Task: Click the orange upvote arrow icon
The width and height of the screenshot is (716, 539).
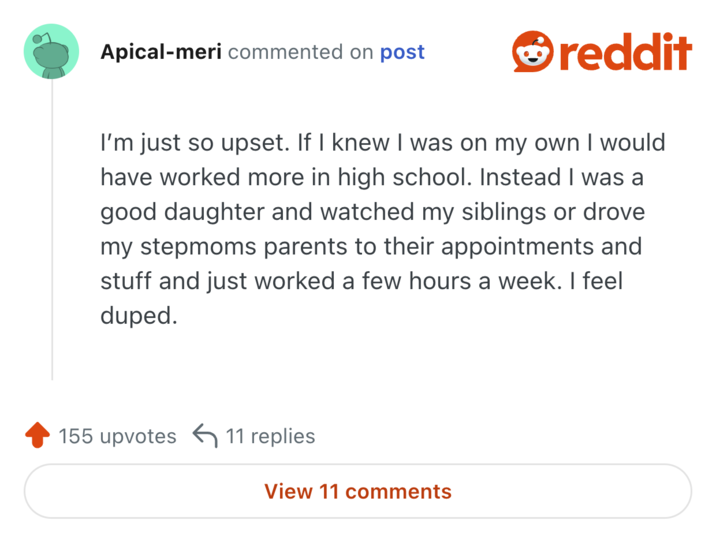Action: 37,436
